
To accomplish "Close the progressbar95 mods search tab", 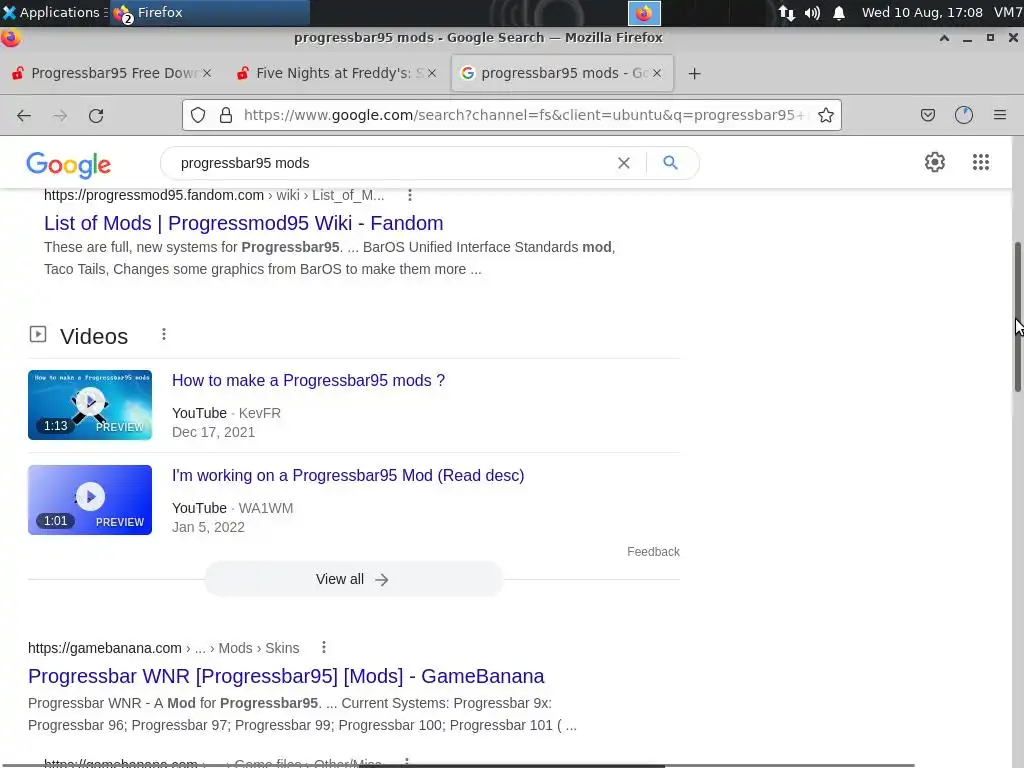I will [657, 73].
